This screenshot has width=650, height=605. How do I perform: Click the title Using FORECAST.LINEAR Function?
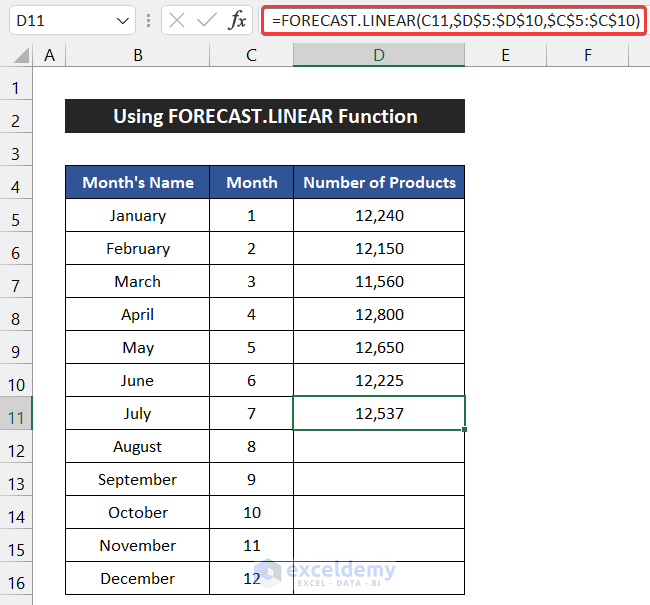[265, 116]
